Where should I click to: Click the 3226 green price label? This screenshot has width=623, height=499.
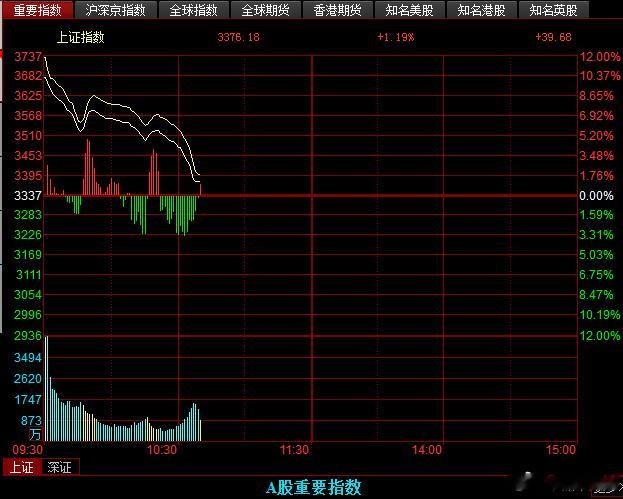coord(28,234)
